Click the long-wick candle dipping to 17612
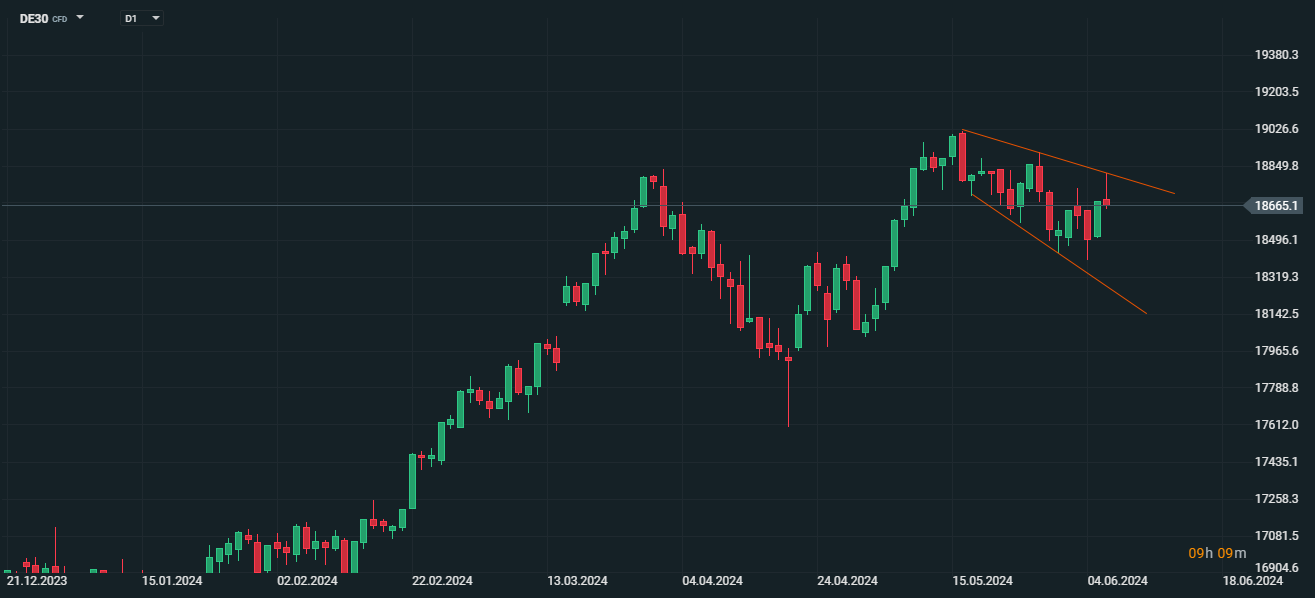1315x598 pixels. [x=788, y=390]
